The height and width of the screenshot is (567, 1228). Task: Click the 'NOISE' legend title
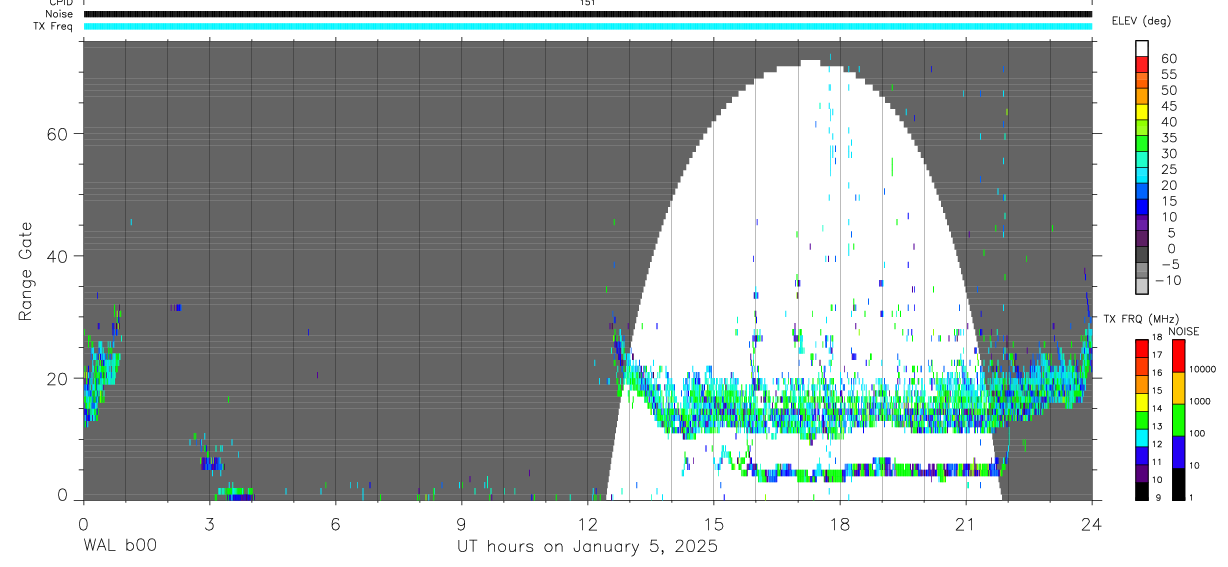coord(1183,331)
